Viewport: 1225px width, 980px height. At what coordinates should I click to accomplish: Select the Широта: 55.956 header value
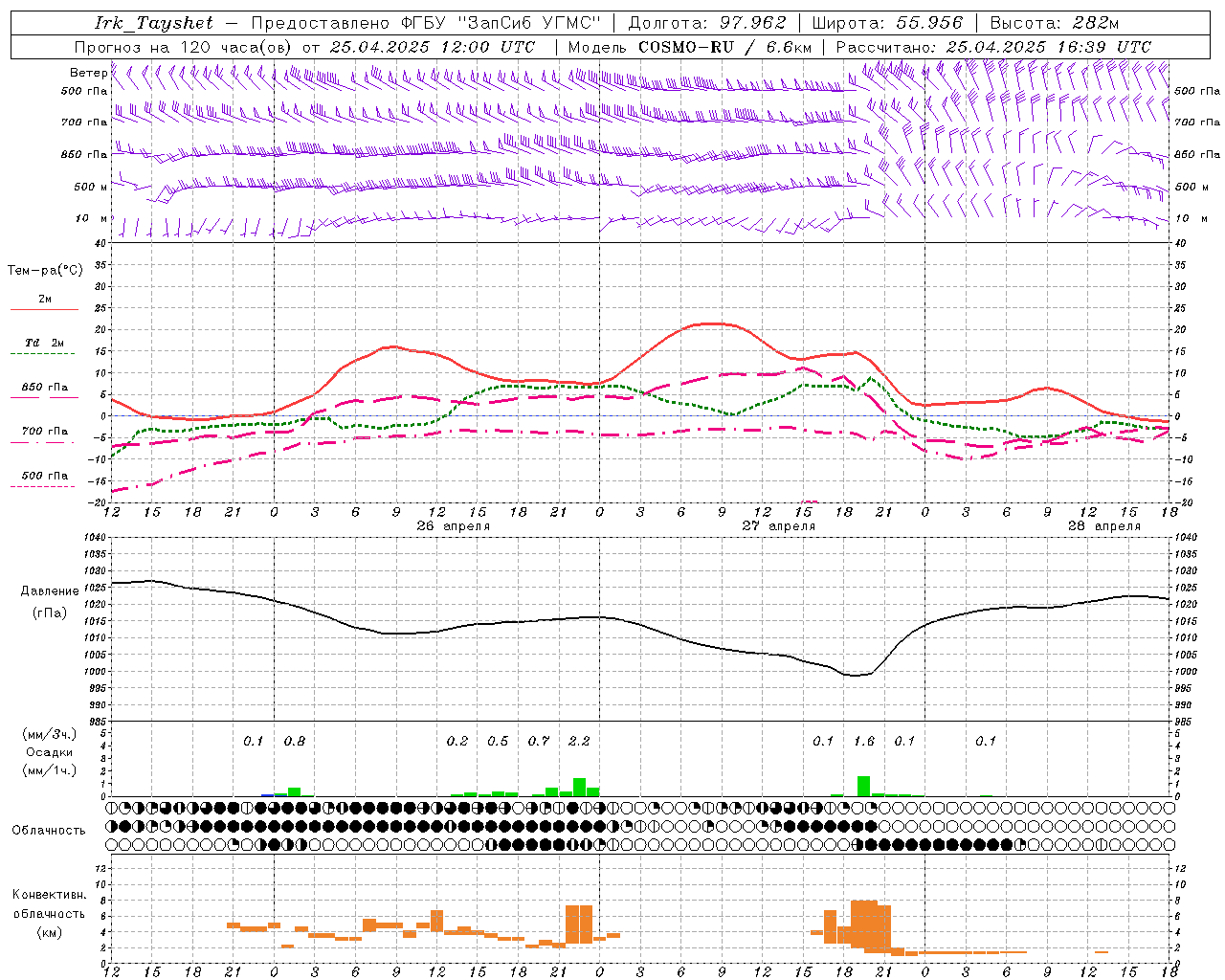pos(887,24)
